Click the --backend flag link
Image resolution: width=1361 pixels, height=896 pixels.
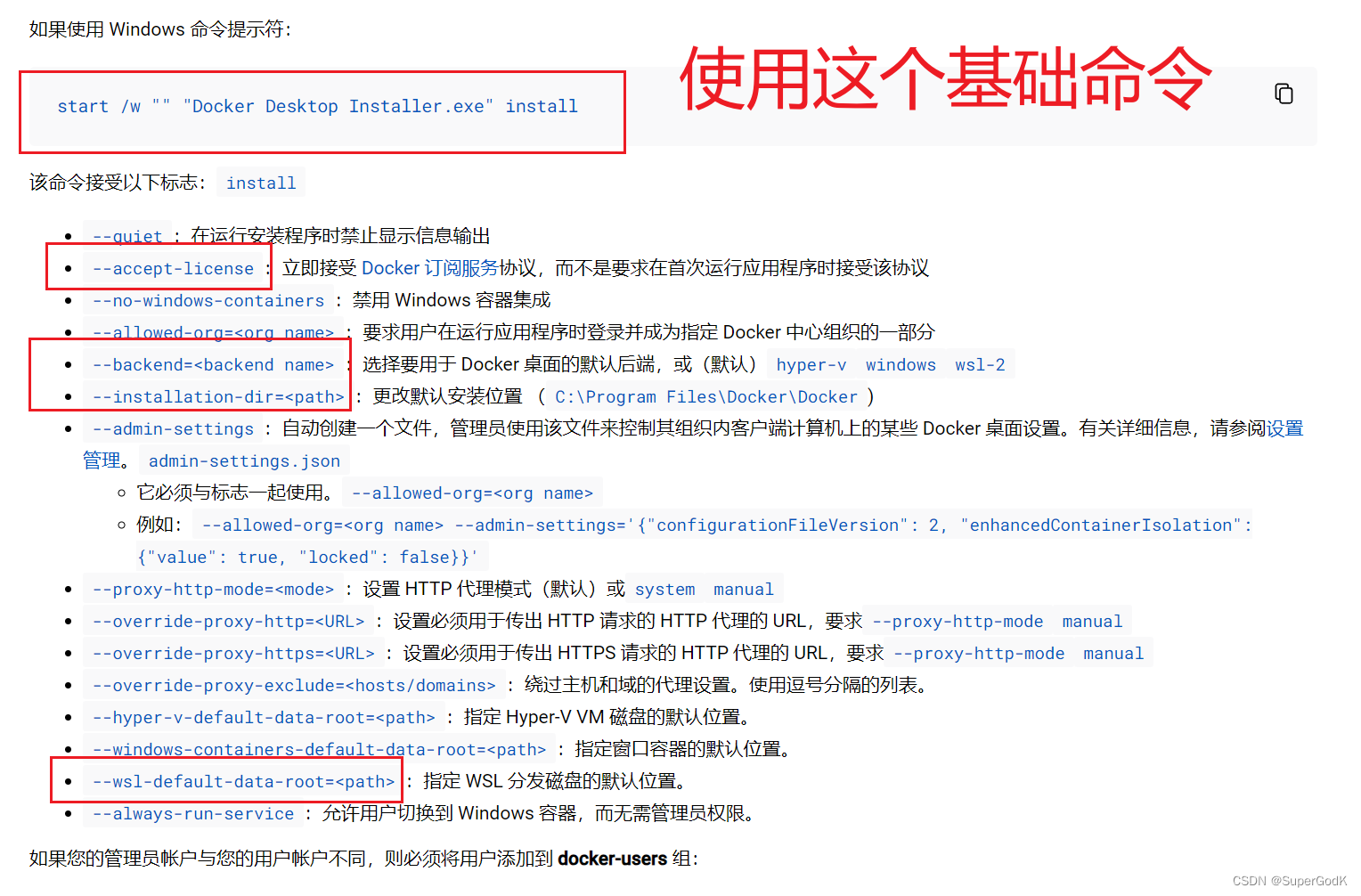[x=212, y=364]
